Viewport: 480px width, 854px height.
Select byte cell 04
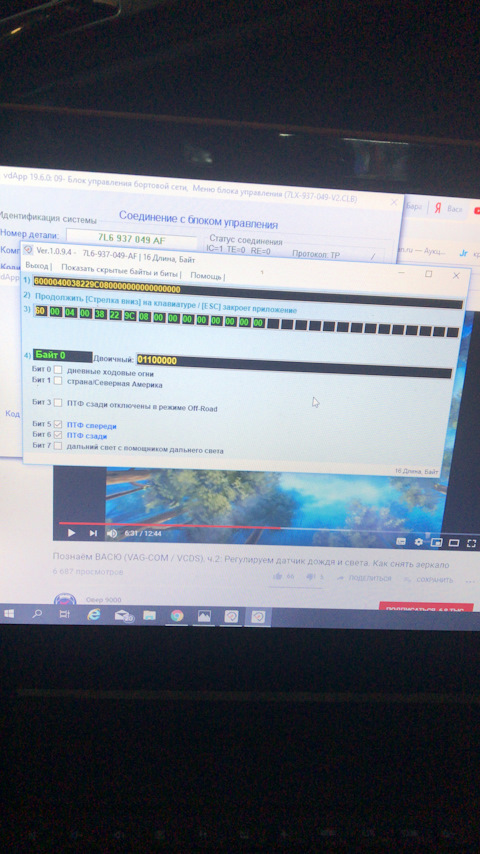(x=70, y=313)
